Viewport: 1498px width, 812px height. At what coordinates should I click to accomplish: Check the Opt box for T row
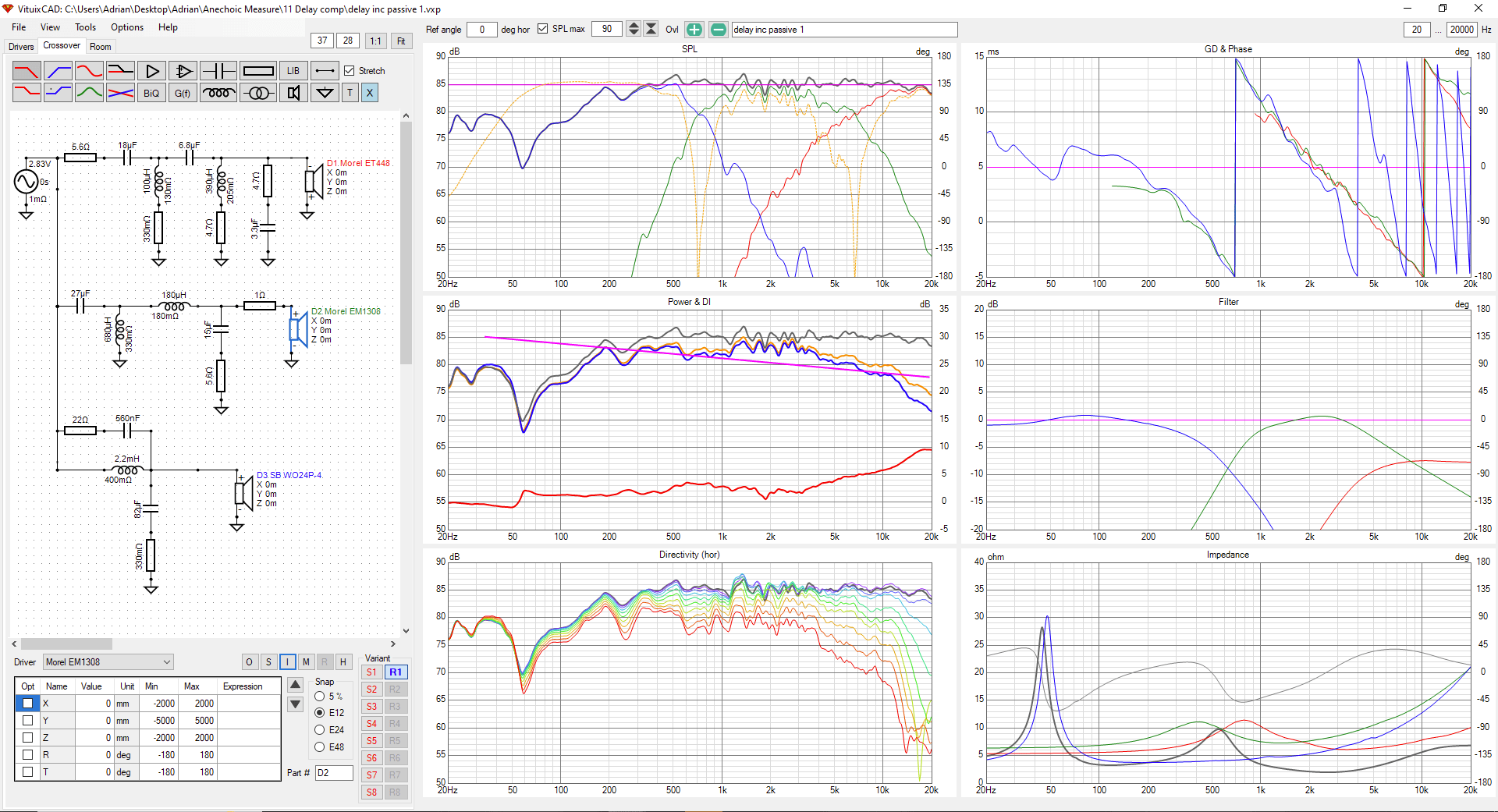(28, 772)
